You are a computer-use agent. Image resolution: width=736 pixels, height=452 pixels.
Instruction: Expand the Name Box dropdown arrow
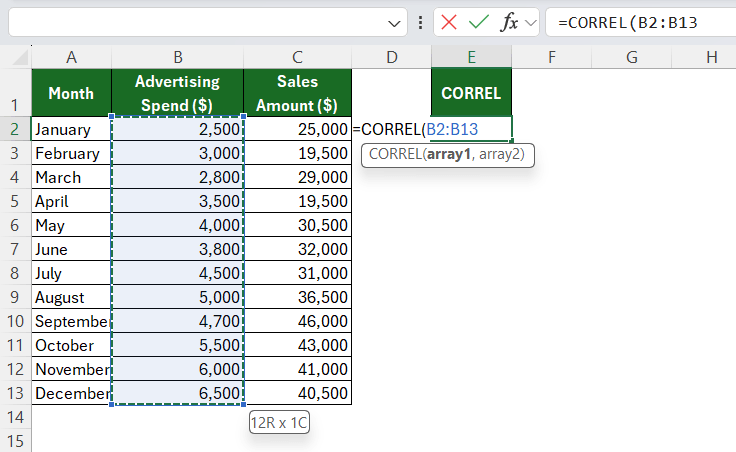click(394, 23)
